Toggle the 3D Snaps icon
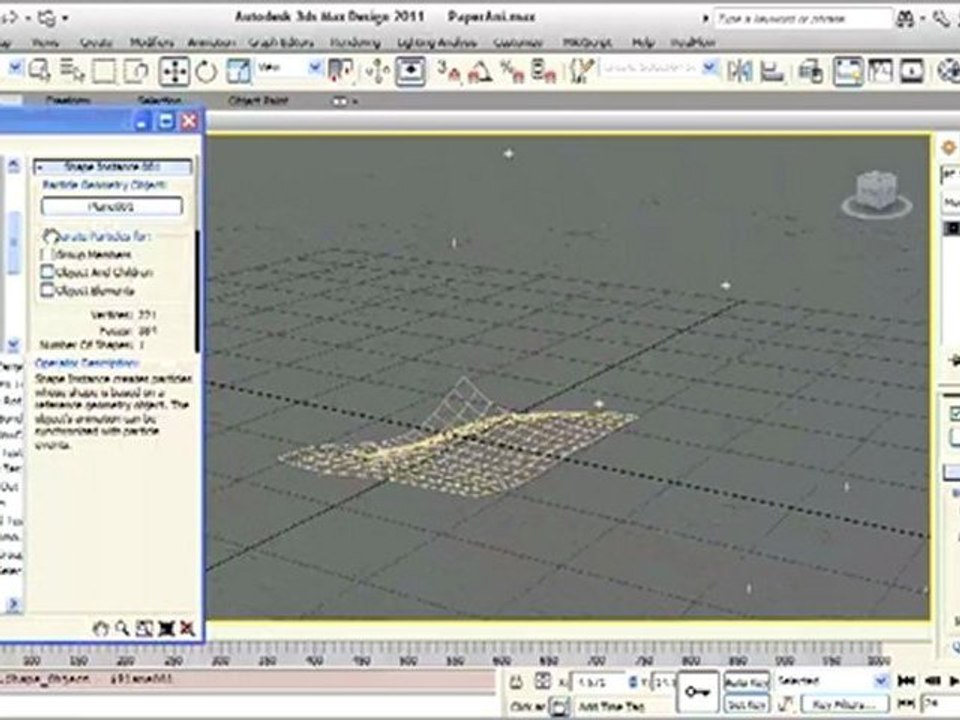This screenshot has height=720, width=960. [449, 72]
